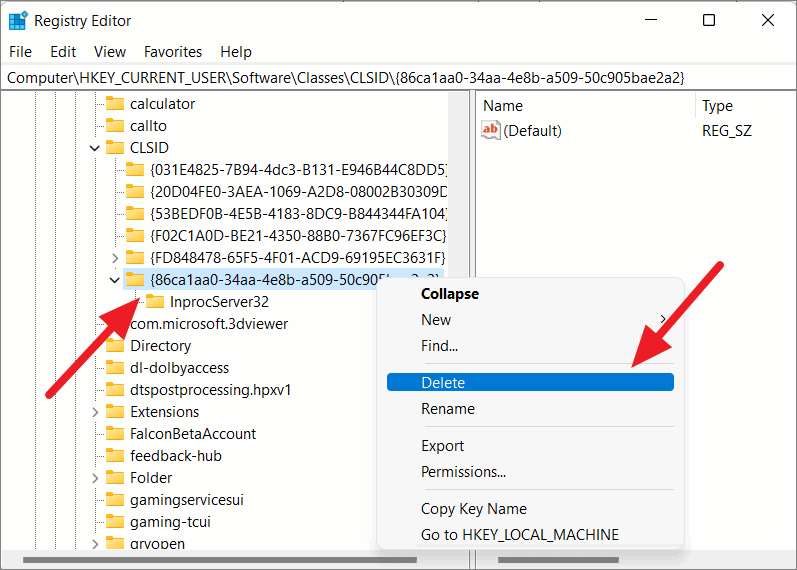Click folder icon of {F02C1A0D-BE21-4350 key
797x570 pixels.
coord(135,235)
